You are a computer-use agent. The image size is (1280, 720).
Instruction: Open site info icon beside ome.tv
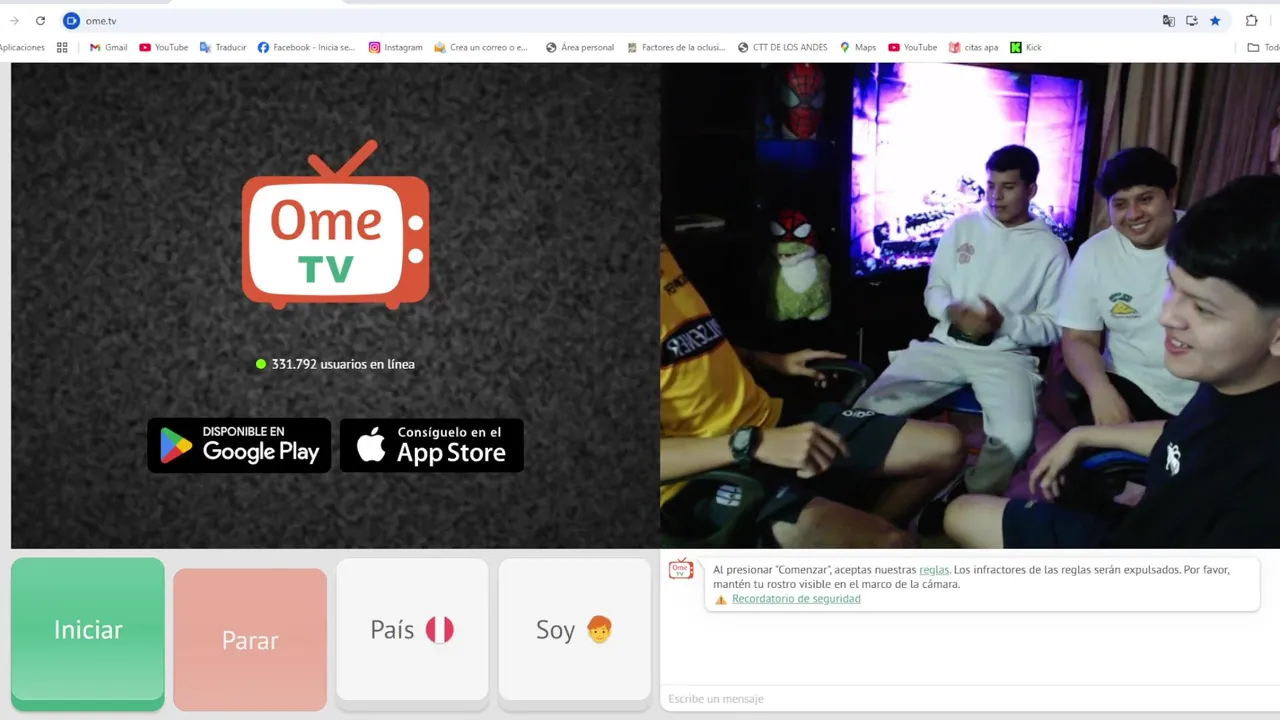[x=71, y=20]
